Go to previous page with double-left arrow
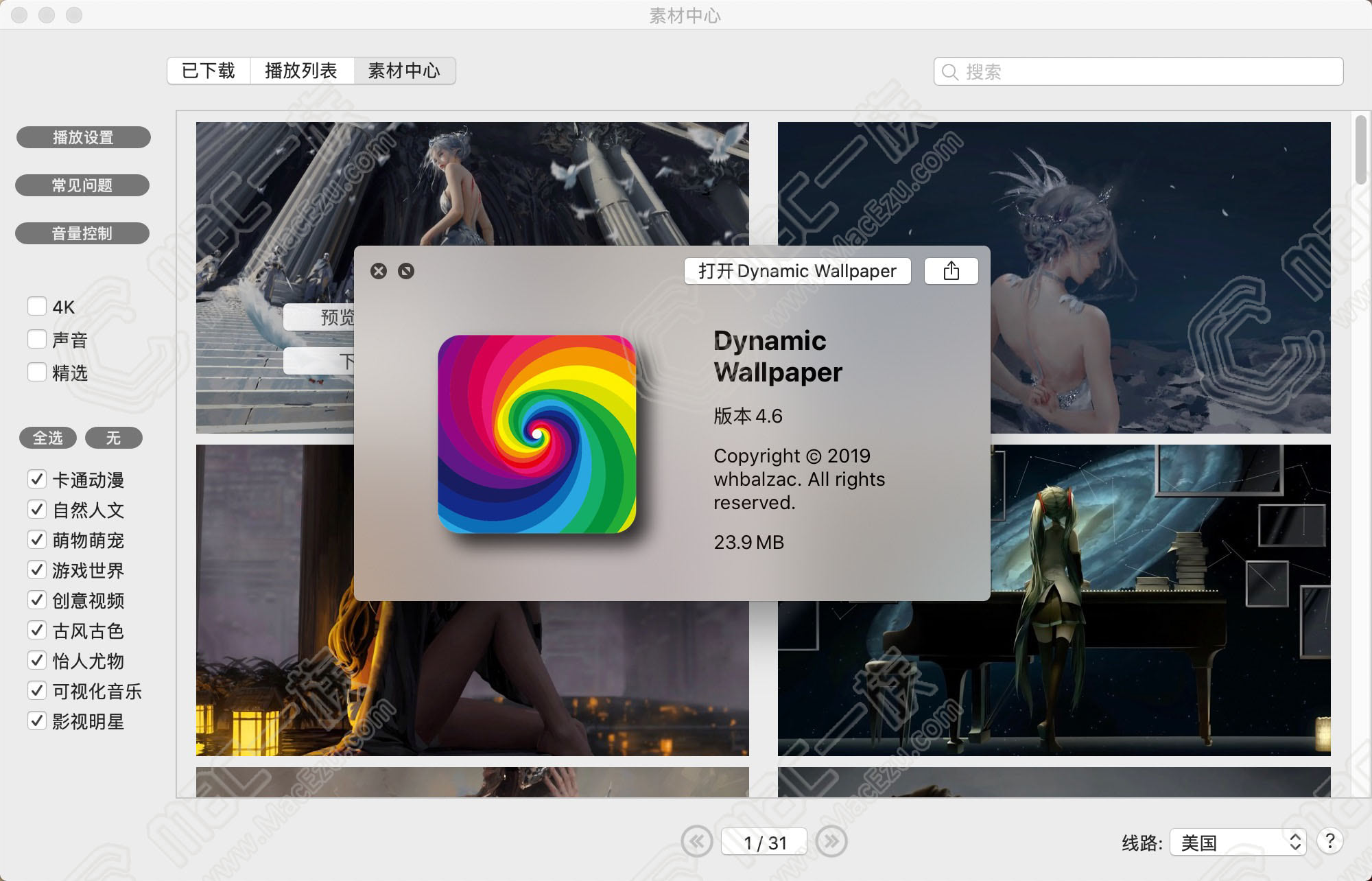This screenshot has height=881, width=1372. pos(697,841)
